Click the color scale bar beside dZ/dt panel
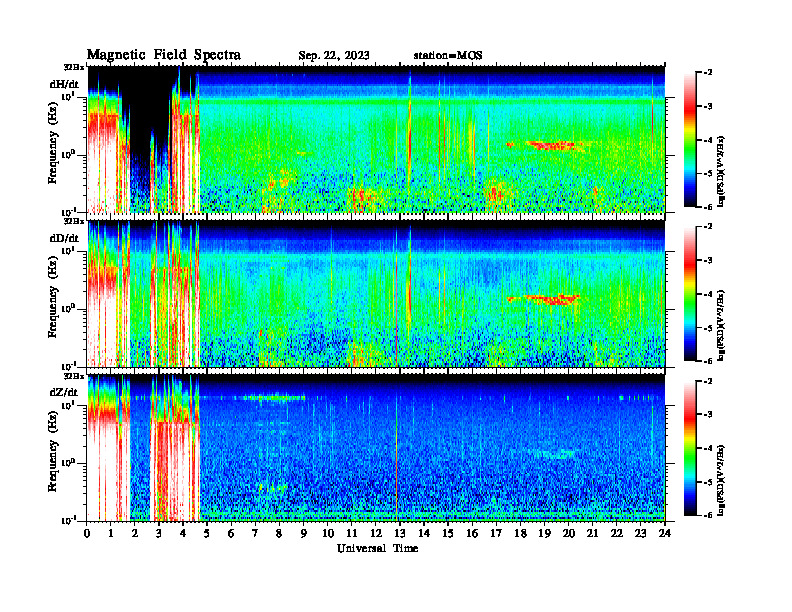 point(690,448)
